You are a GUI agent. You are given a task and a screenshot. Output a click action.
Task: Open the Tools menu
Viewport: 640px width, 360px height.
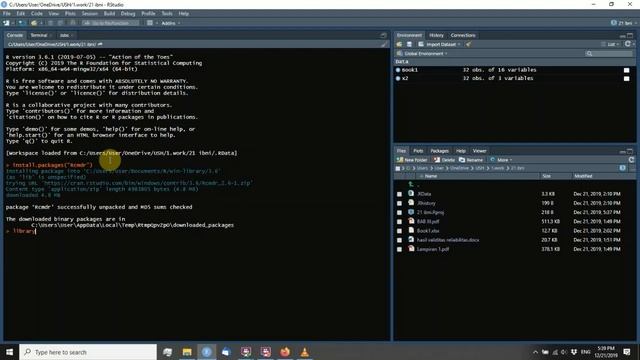[x=167, y=13]
